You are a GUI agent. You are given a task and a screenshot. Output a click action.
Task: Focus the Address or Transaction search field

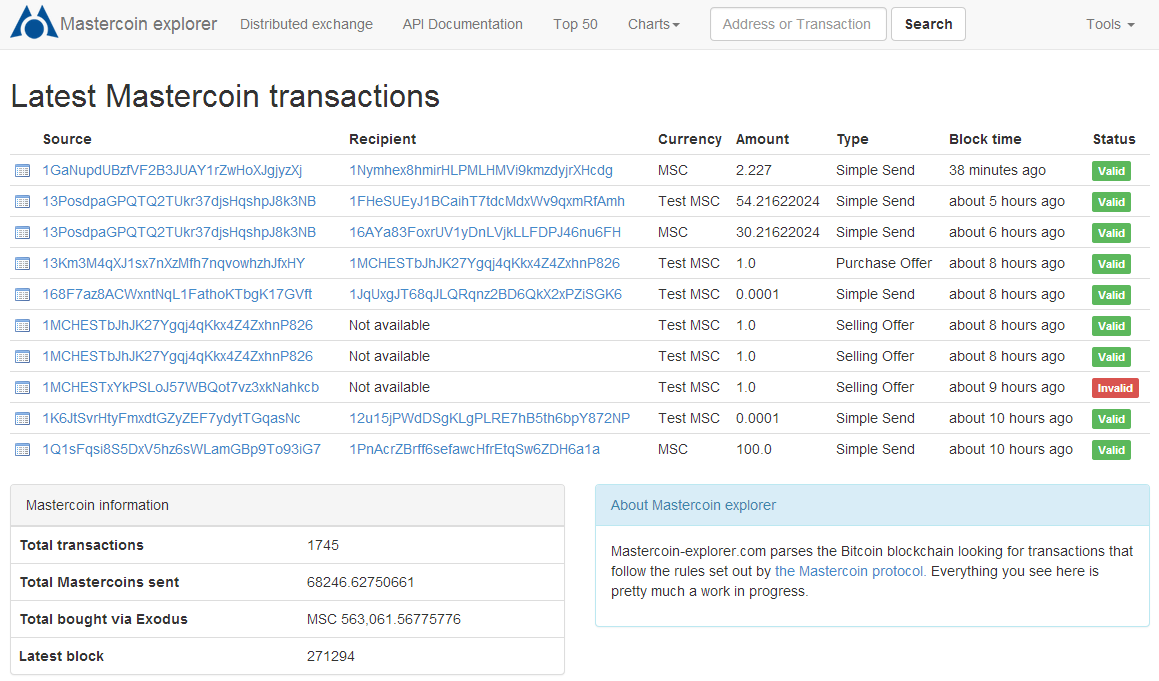[x=798, y=24]
